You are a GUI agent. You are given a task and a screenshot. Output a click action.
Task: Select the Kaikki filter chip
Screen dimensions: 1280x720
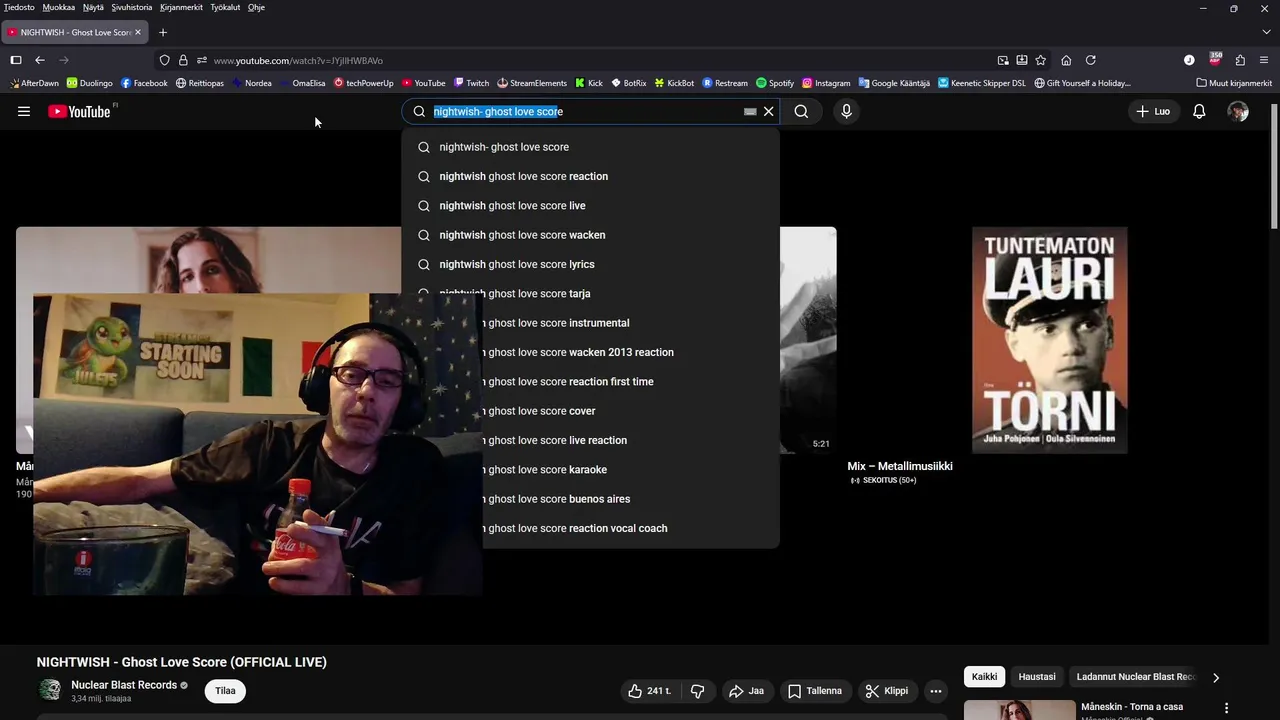(985, 677)
